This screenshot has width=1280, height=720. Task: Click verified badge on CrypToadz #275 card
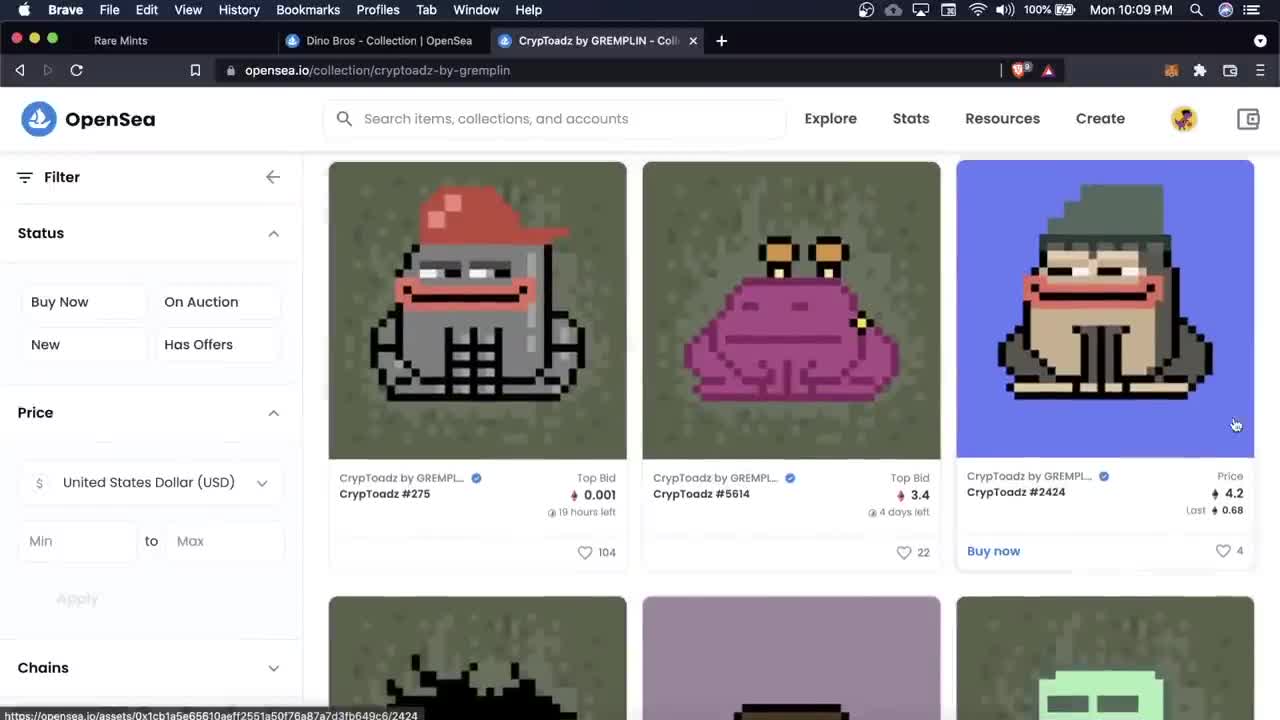tap(476, 478)
